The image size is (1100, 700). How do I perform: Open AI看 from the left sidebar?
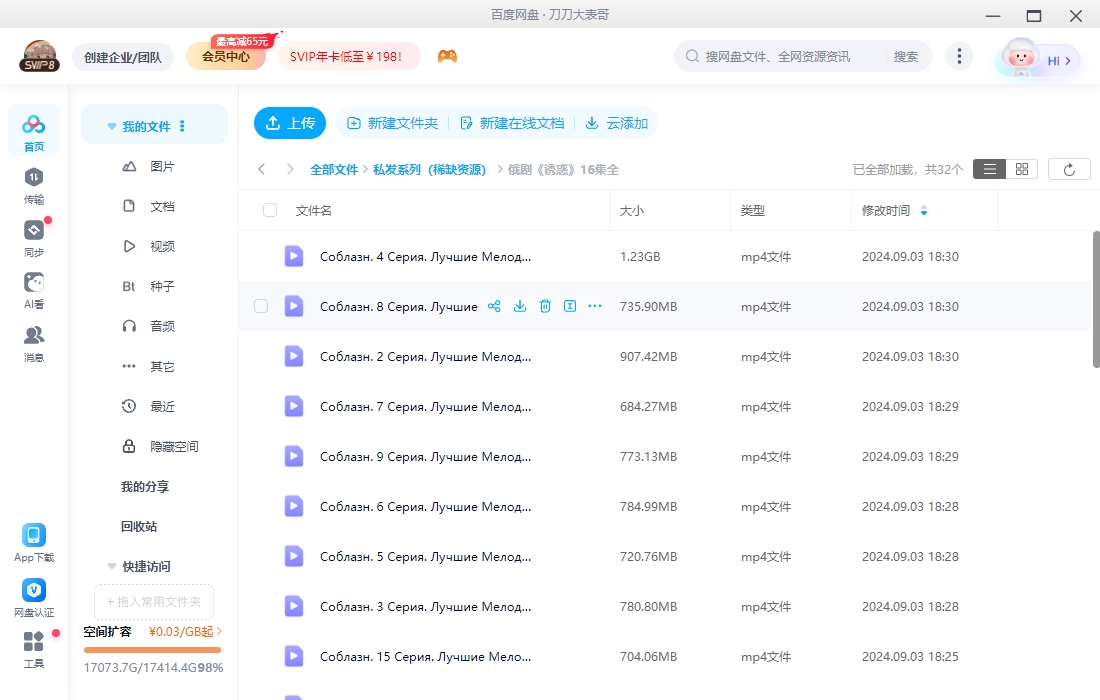[33, 287]
